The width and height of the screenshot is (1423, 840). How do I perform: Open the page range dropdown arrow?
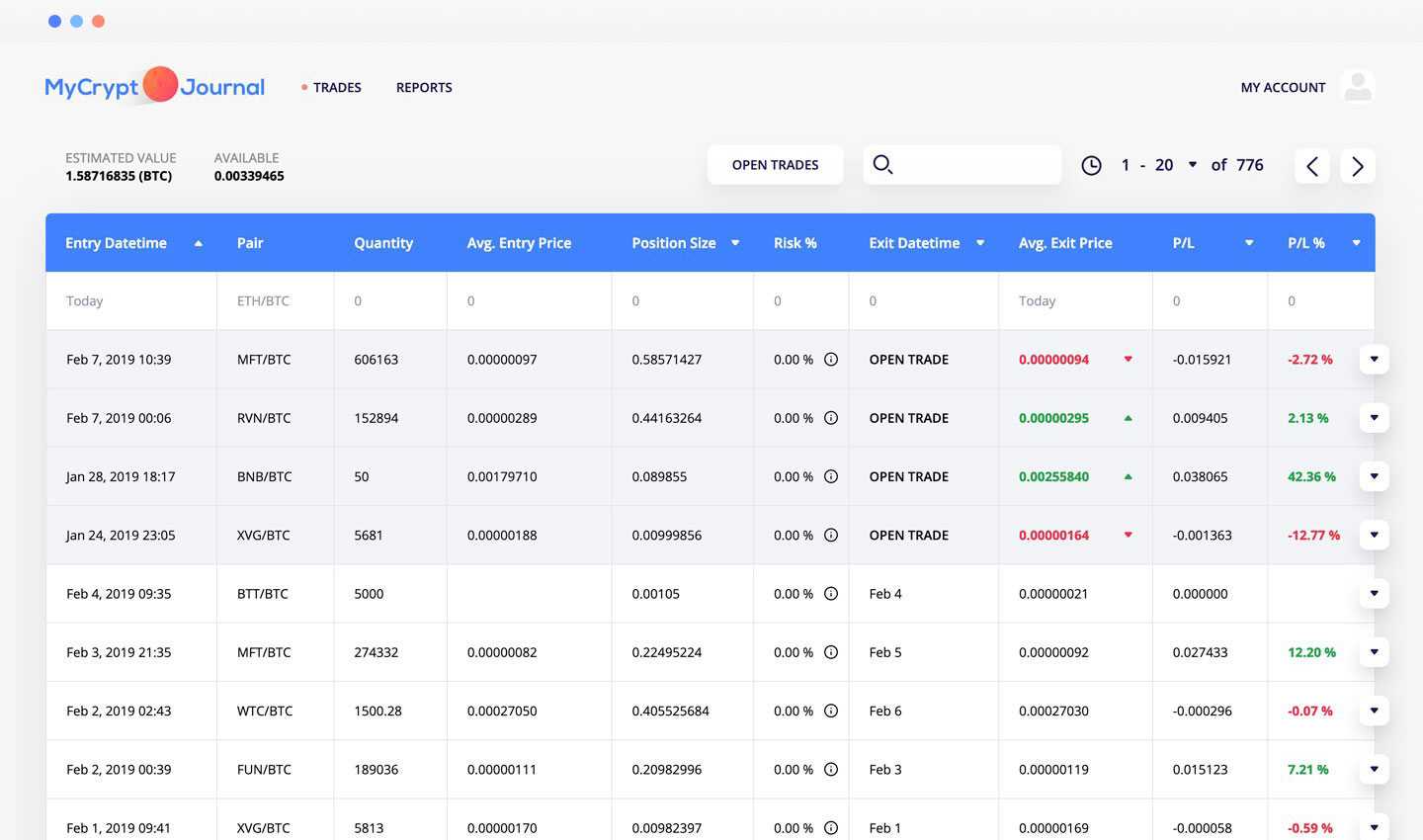1193,165
